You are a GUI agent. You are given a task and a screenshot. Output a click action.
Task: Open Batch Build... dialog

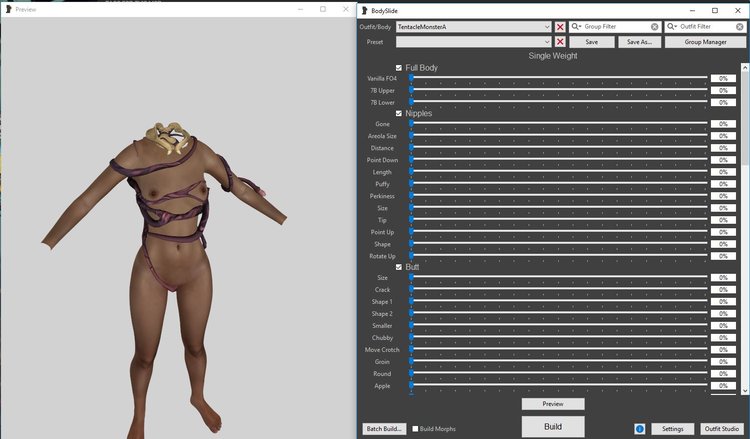coord(384,429)
